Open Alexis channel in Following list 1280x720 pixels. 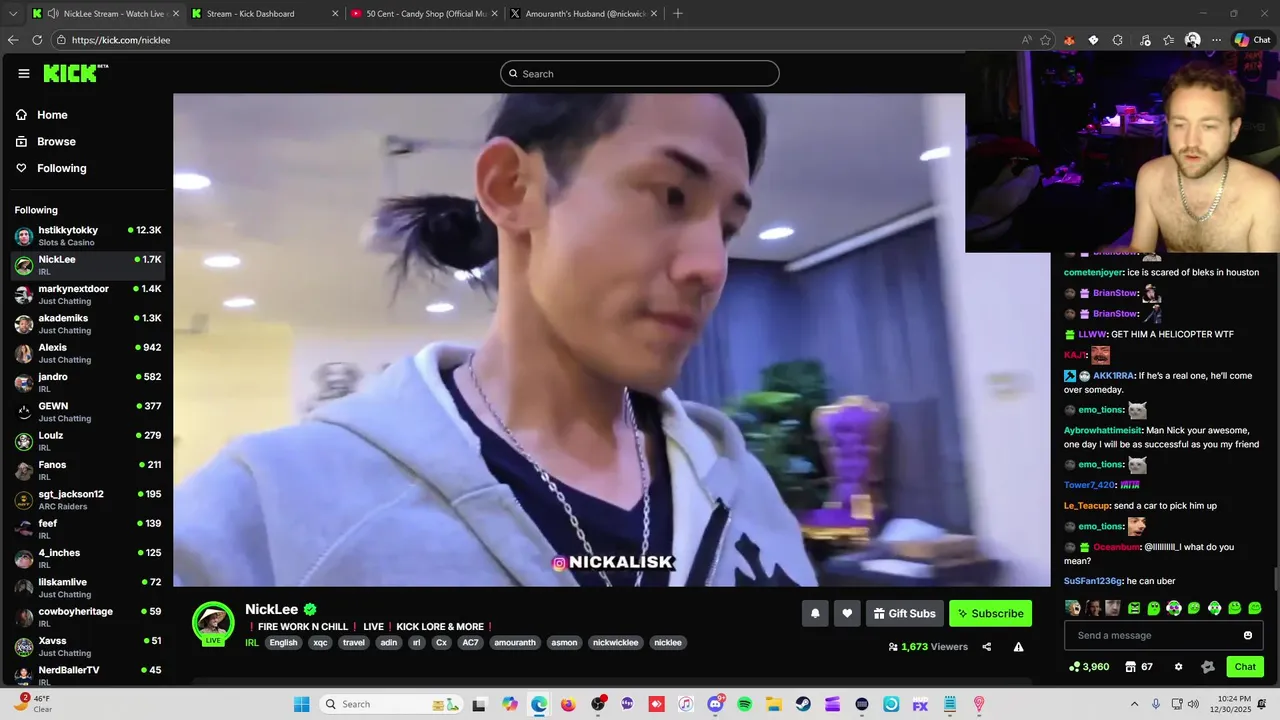(x=86, y=353)
